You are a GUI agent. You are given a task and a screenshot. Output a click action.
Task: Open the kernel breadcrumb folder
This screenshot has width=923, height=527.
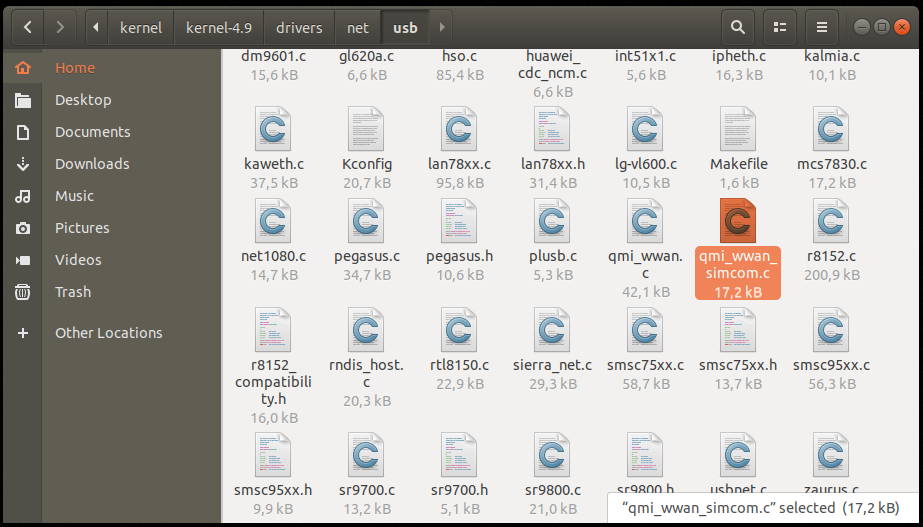pyautogui.click(x=141, y=27)
